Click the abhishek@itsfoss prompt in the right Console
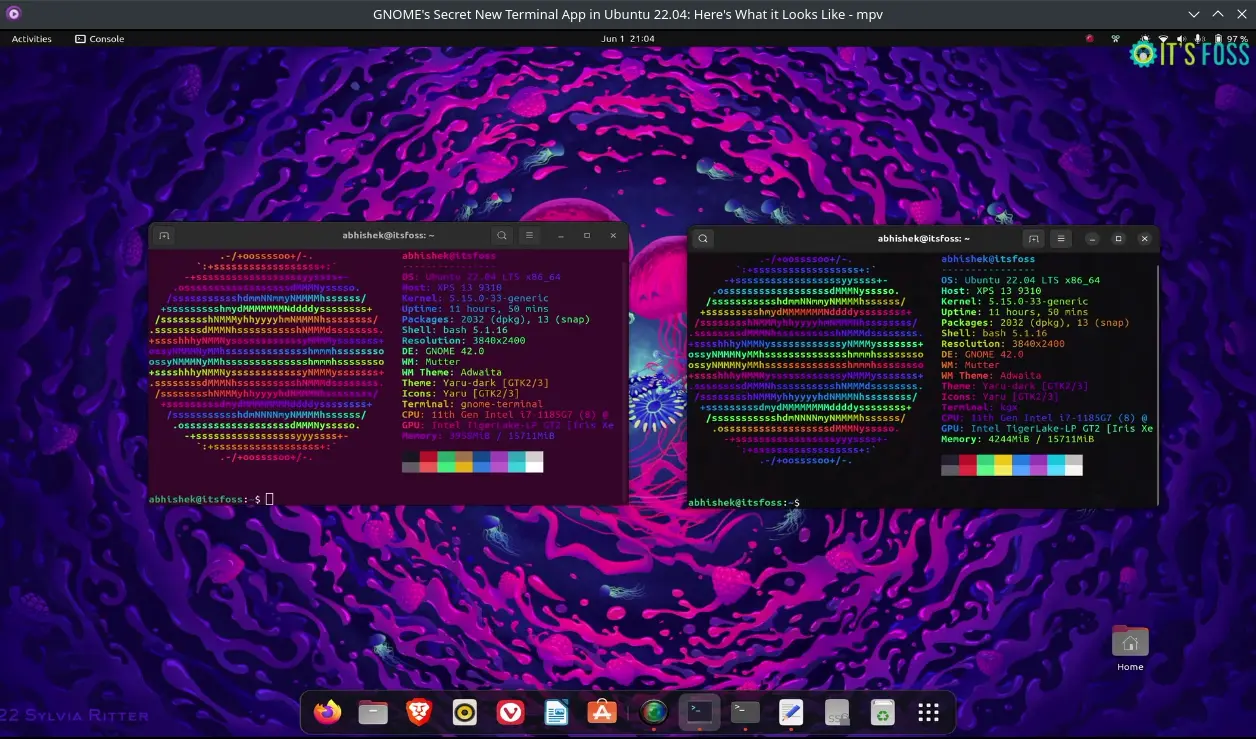This screenshot has height=739, width=1256. [x=743, y=502]
